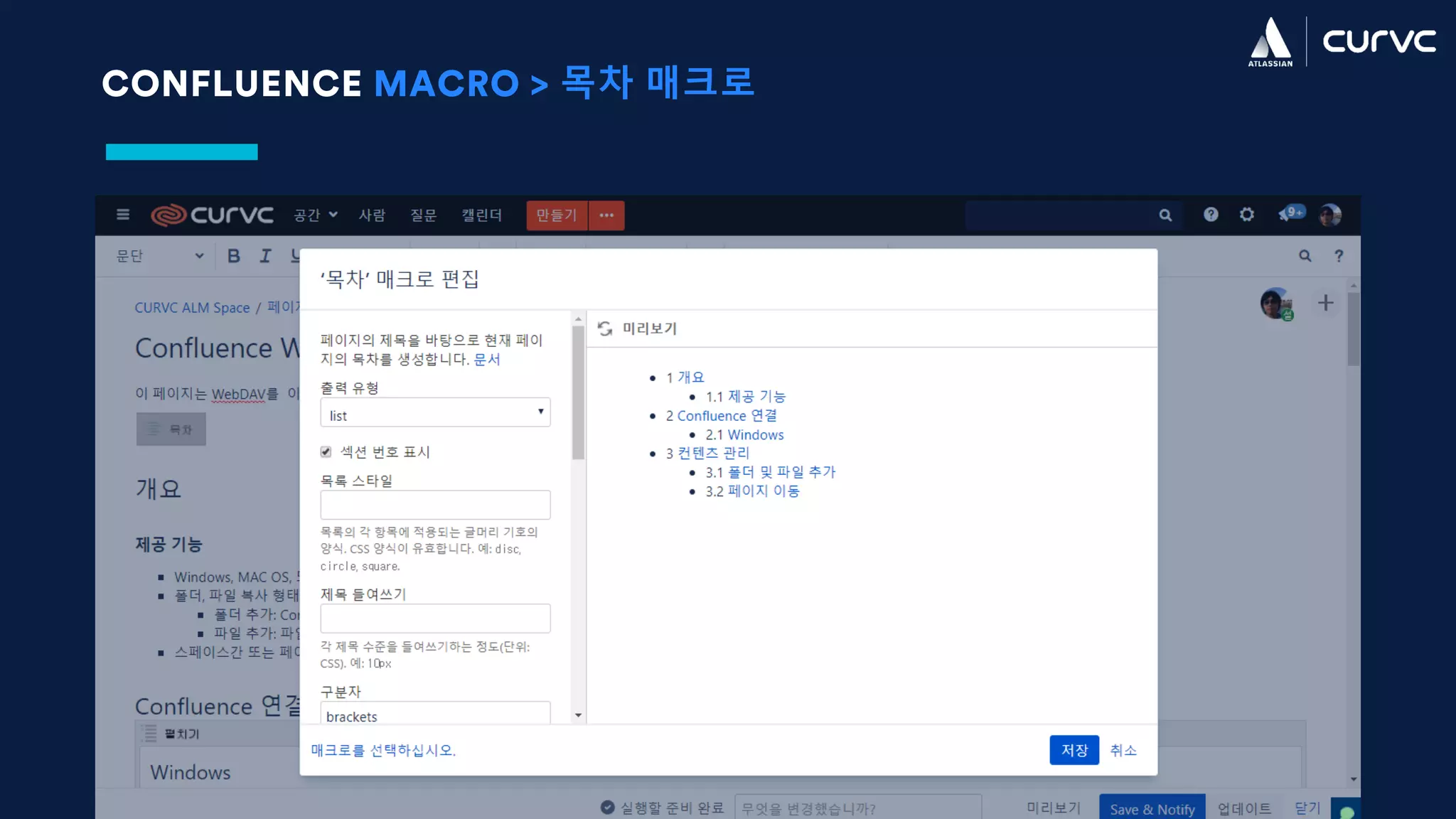The width and height of the screenshot is (1456, 819).
Task: Click 취소 to cancel macro editing
Action: 1123,750
